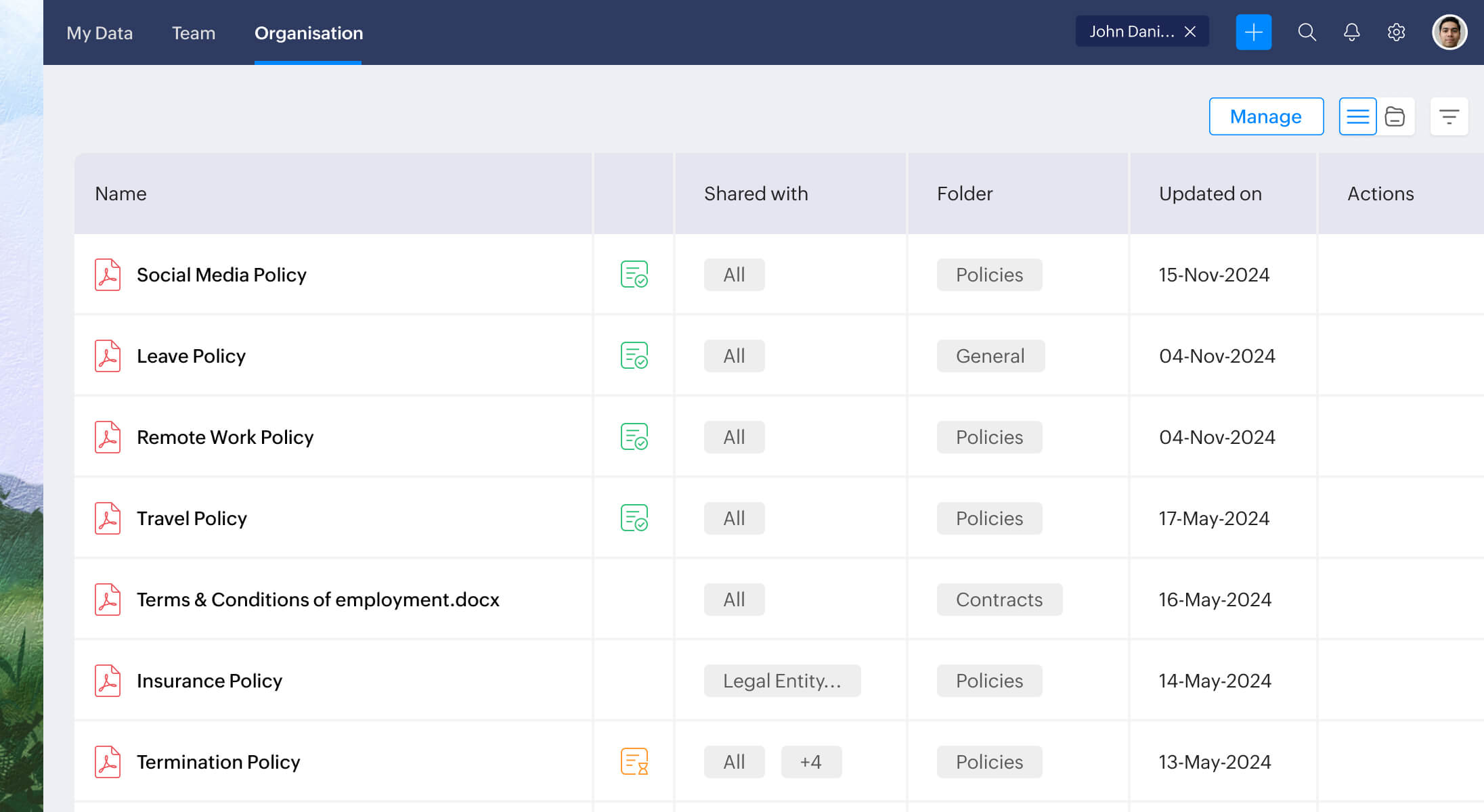The width and height of the screenshot is (1484, 812).
Task: Switch to the Team tab
Action: 194,32
